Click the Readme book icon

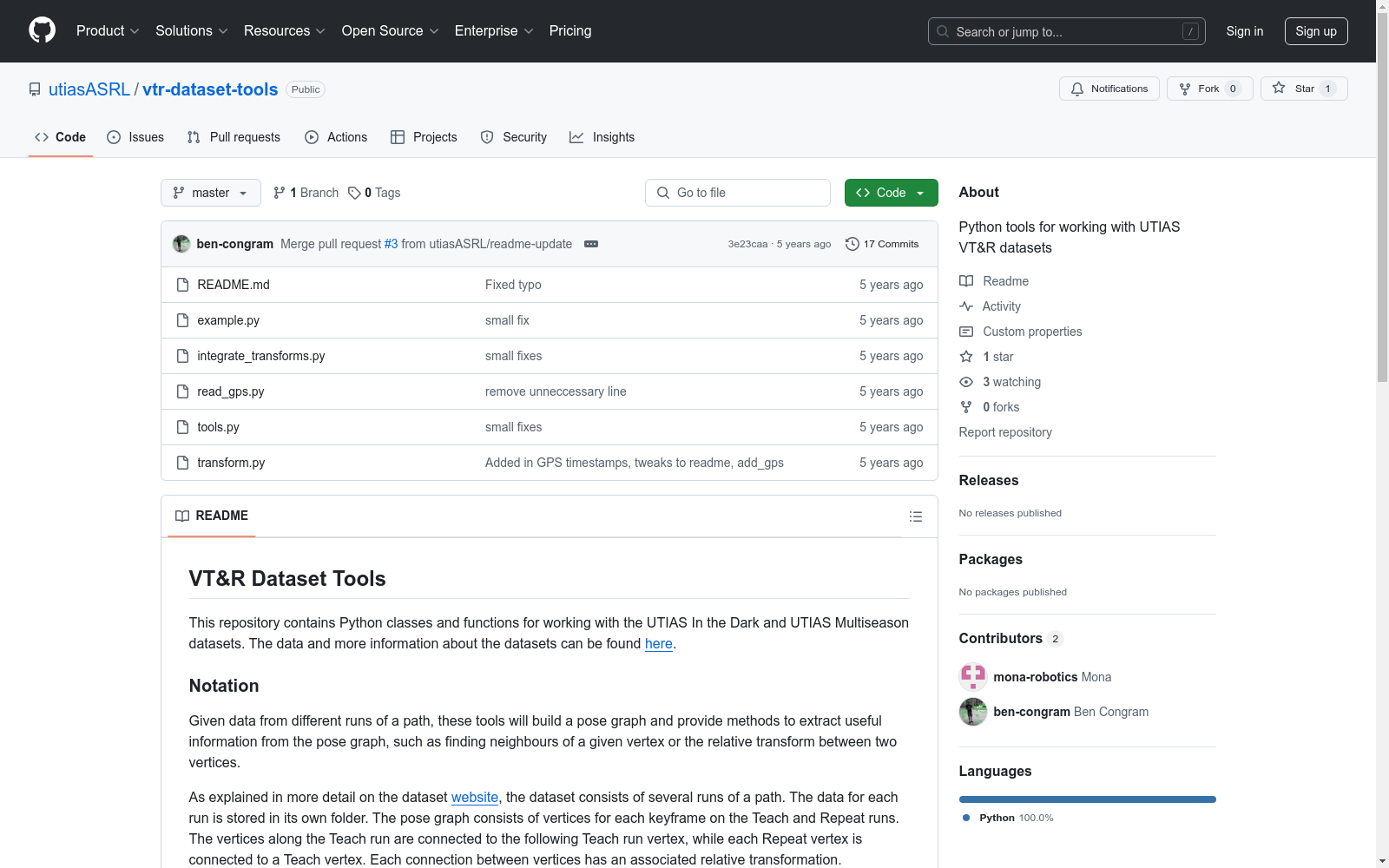(x=966, y=281)
